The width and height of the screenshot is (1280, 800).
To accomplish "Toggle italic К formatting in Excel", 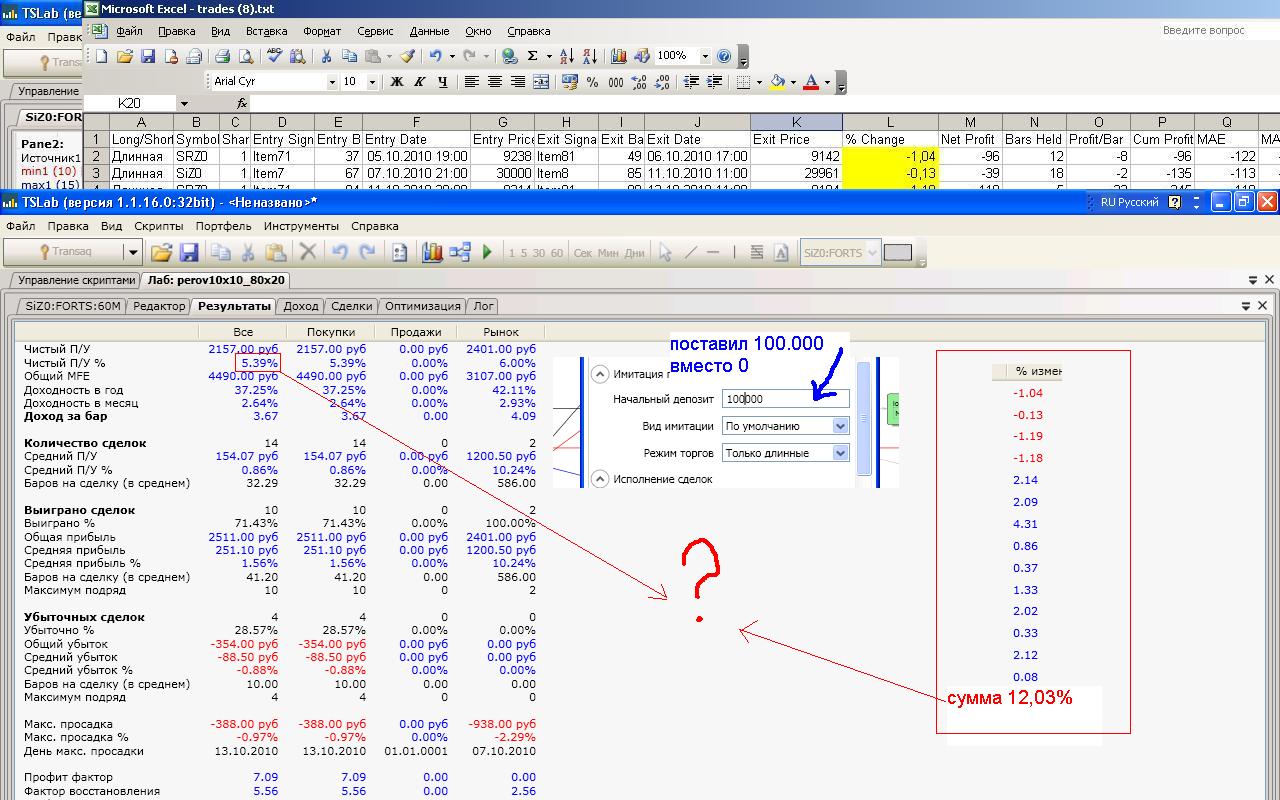I will (420, 82).
